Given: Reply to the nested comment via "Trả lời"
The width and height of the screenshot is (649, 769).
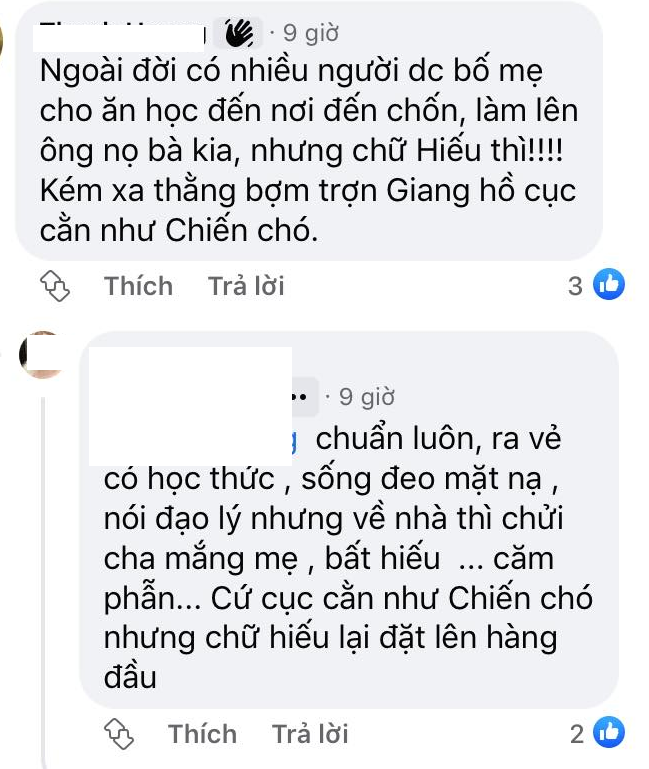Looking at the screenshot, I should click(x=310, y=734).
